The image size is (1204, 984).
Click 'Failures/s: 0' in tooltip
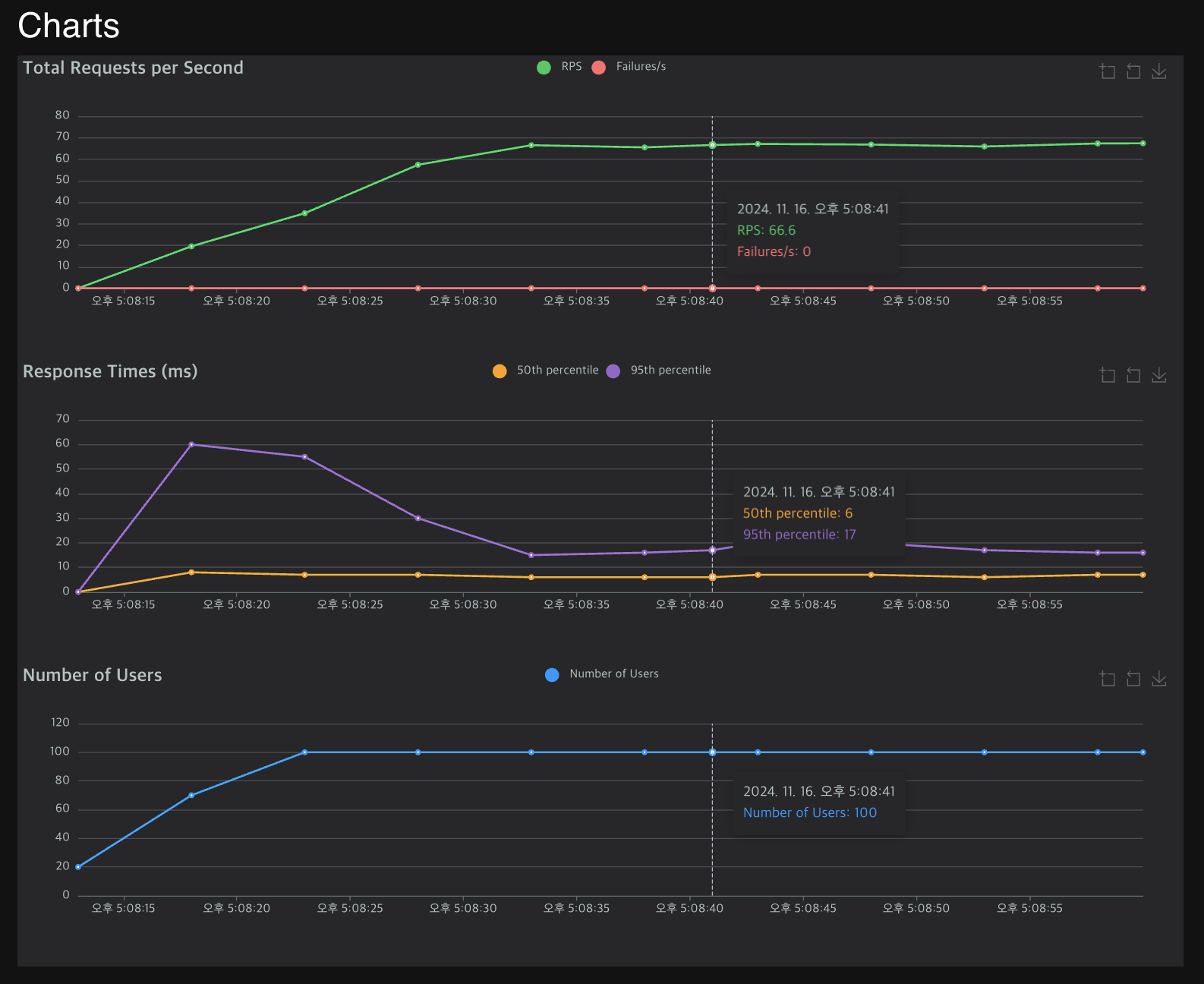pos(774,251)
